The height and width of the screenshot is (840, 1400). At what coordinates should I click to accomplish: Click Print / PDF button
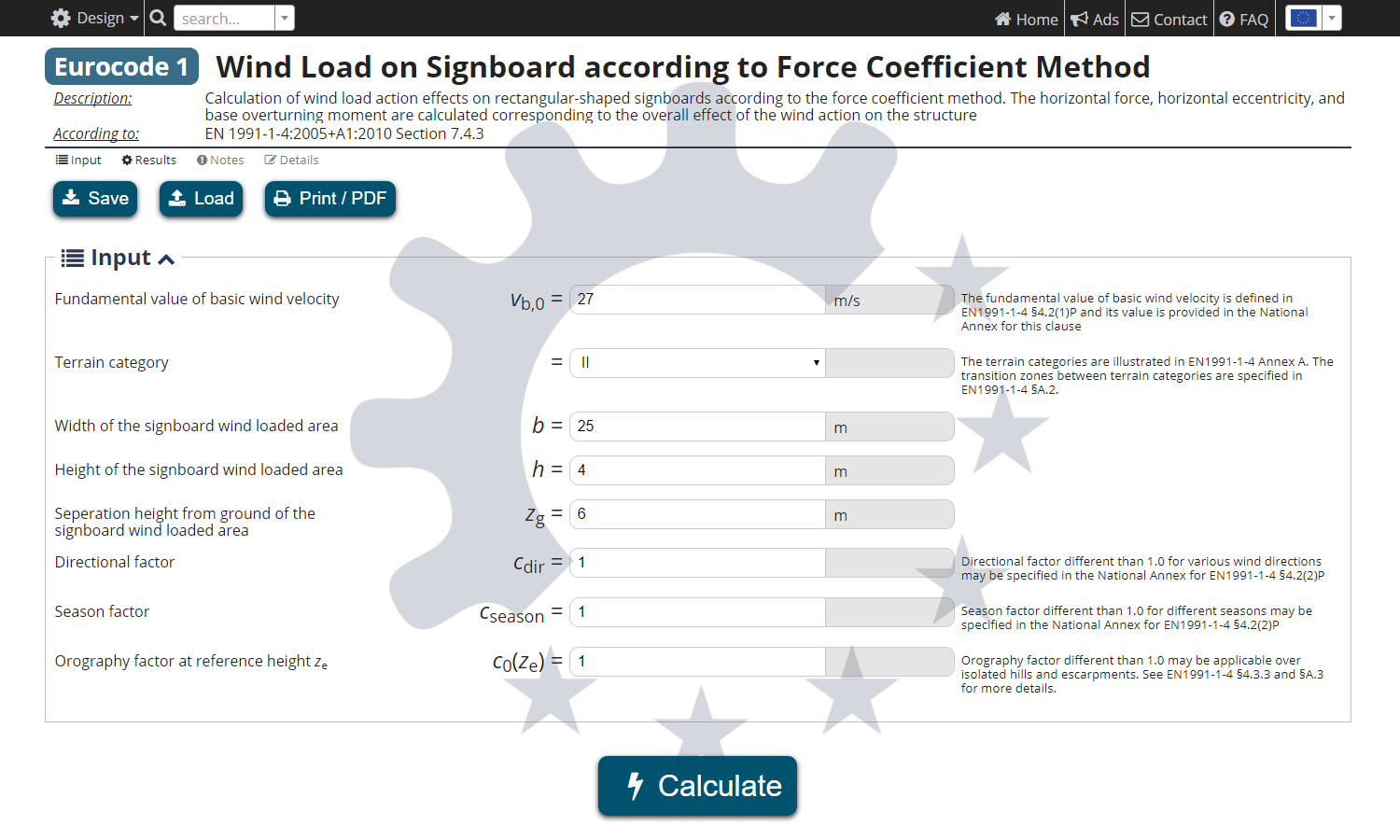pos(330,198)
